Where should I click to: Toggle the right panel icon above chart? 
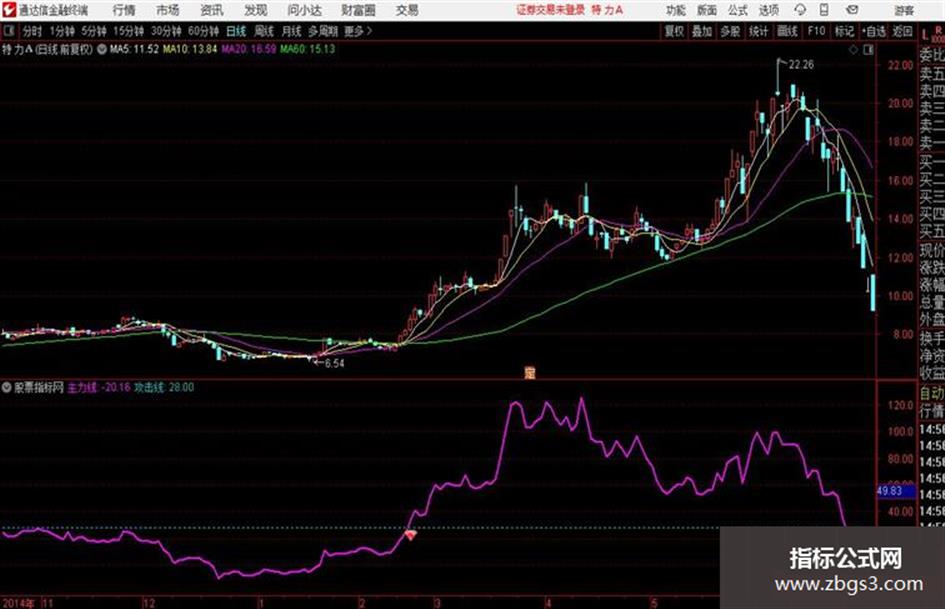[x=868, y=50]
